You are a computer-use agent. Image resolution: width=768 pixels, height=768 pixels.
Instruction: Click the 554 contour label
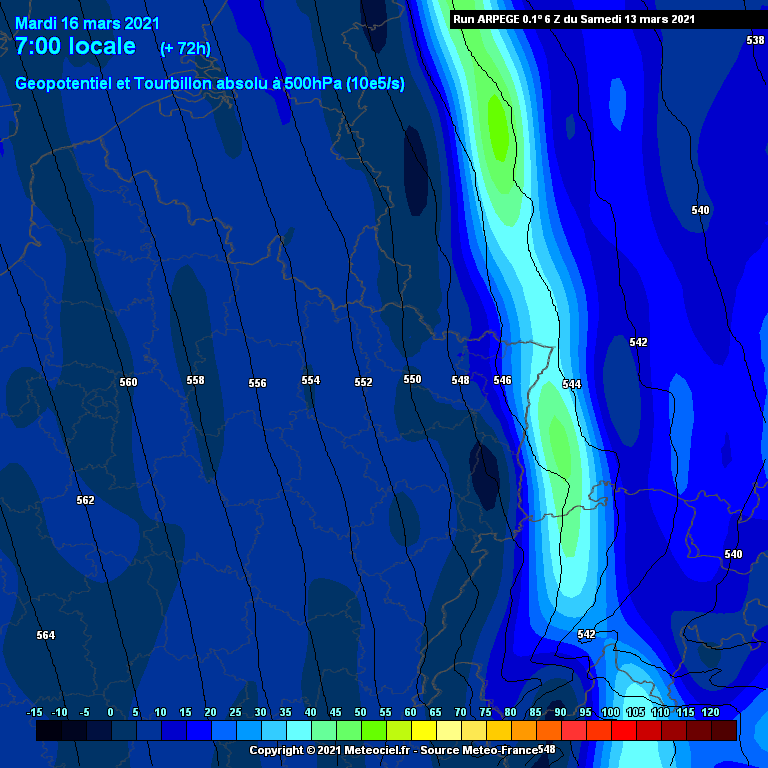(x=310, y=381)
